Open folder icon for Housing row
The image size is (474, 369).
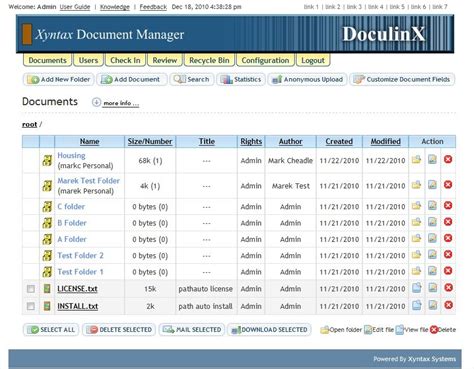[x=416, y=160]
